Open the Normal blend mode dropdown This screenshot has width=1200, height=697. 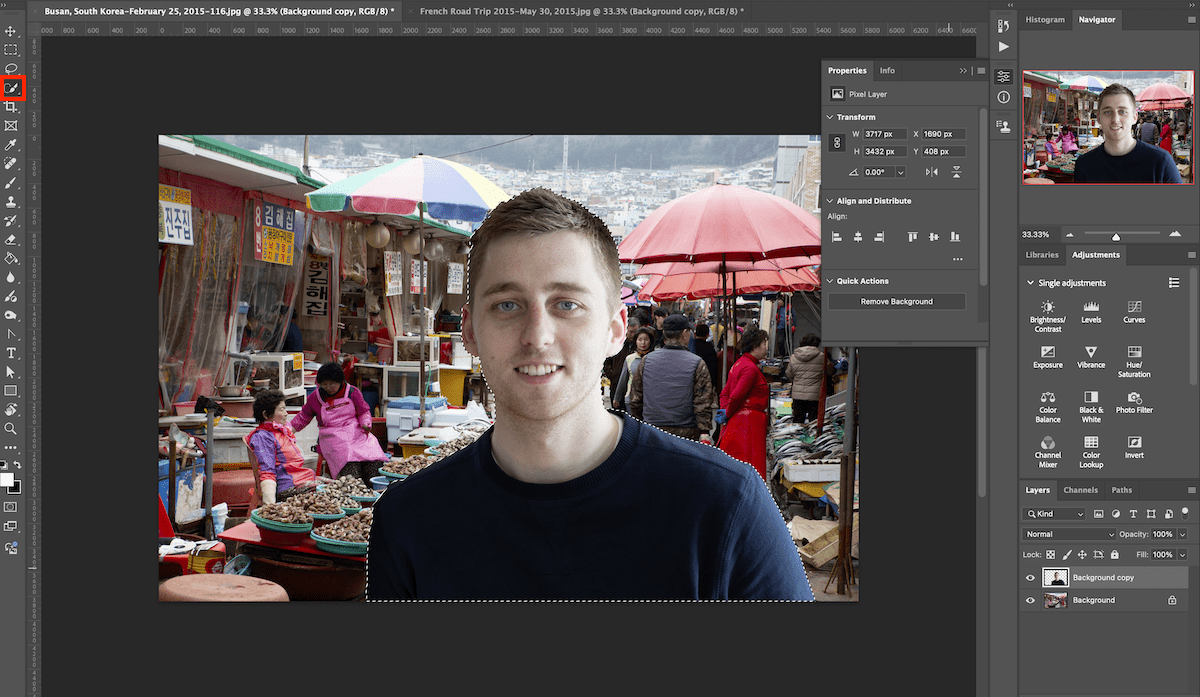point(1067,534)
